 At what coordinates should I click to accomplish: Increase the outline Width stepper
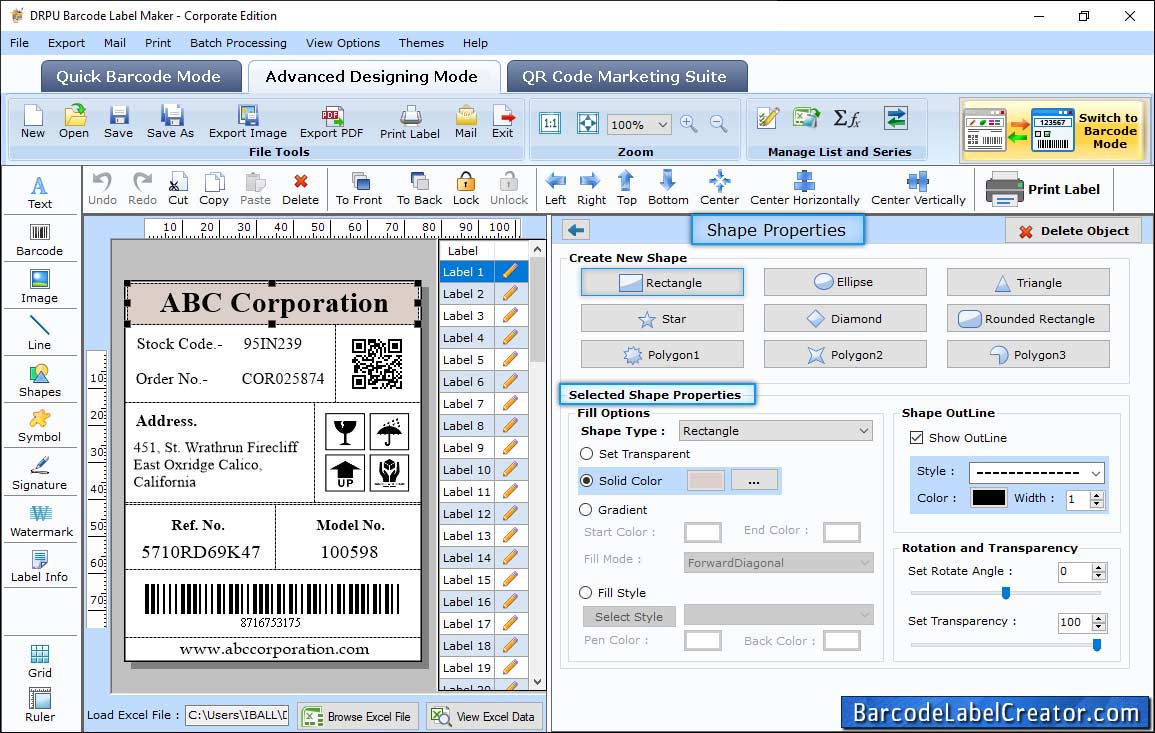1097,494
